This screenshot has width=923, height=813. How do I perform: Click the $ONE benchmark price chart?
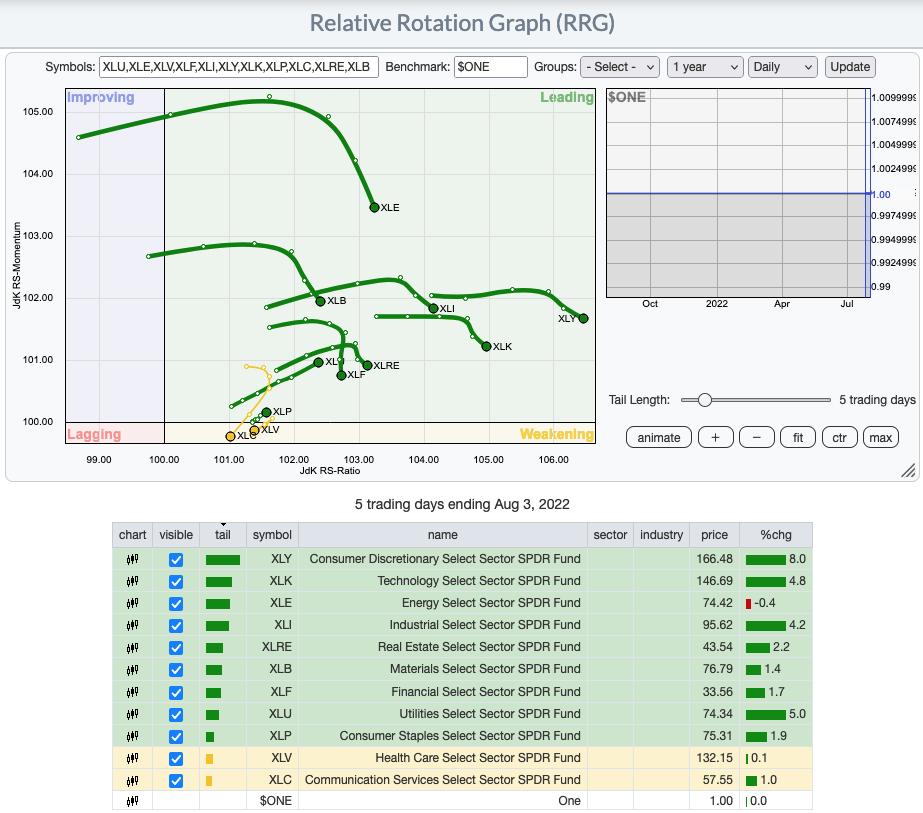pyautogui.click(x=738, y=193)
